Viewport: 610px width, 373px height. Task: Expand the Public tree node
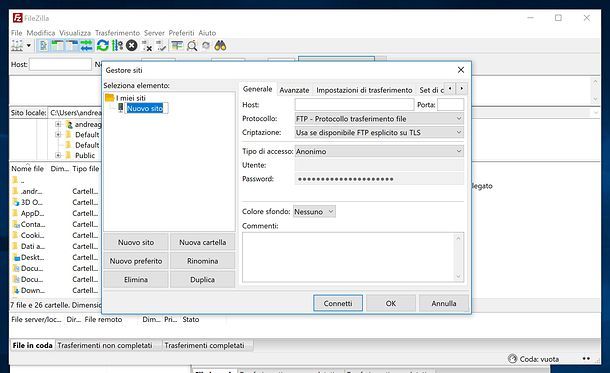(x=58, y=155)
